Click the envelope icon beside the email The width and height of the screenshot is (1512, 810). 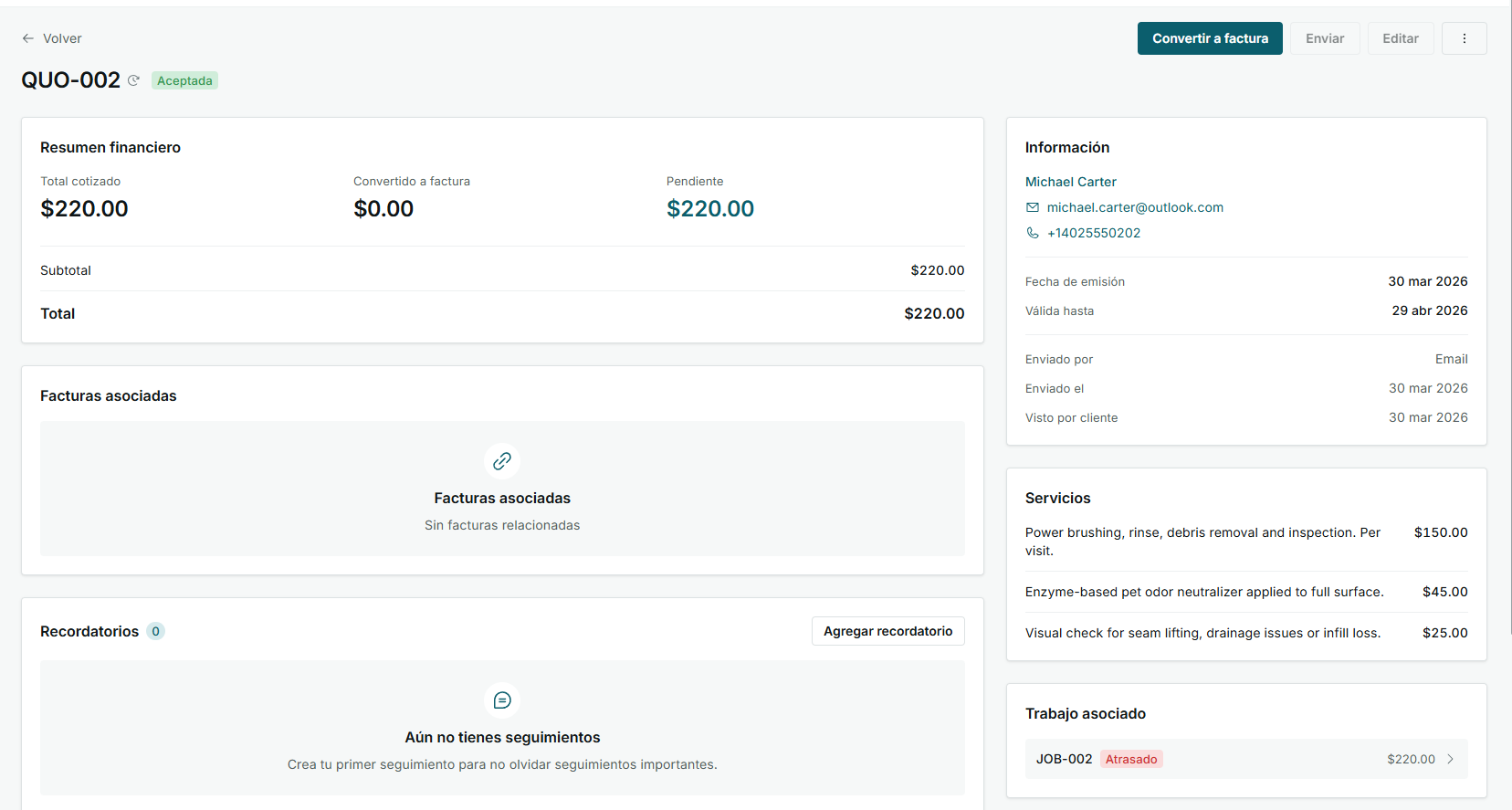1033,207
